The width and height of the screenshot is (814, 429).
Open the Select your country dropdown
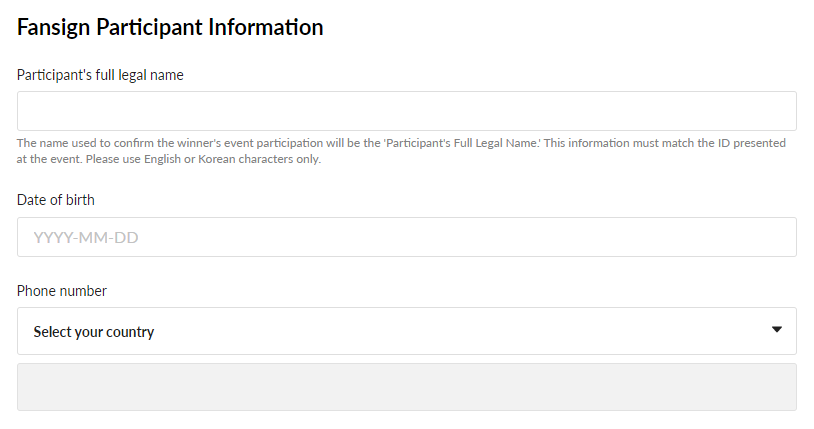coord(406,331)
